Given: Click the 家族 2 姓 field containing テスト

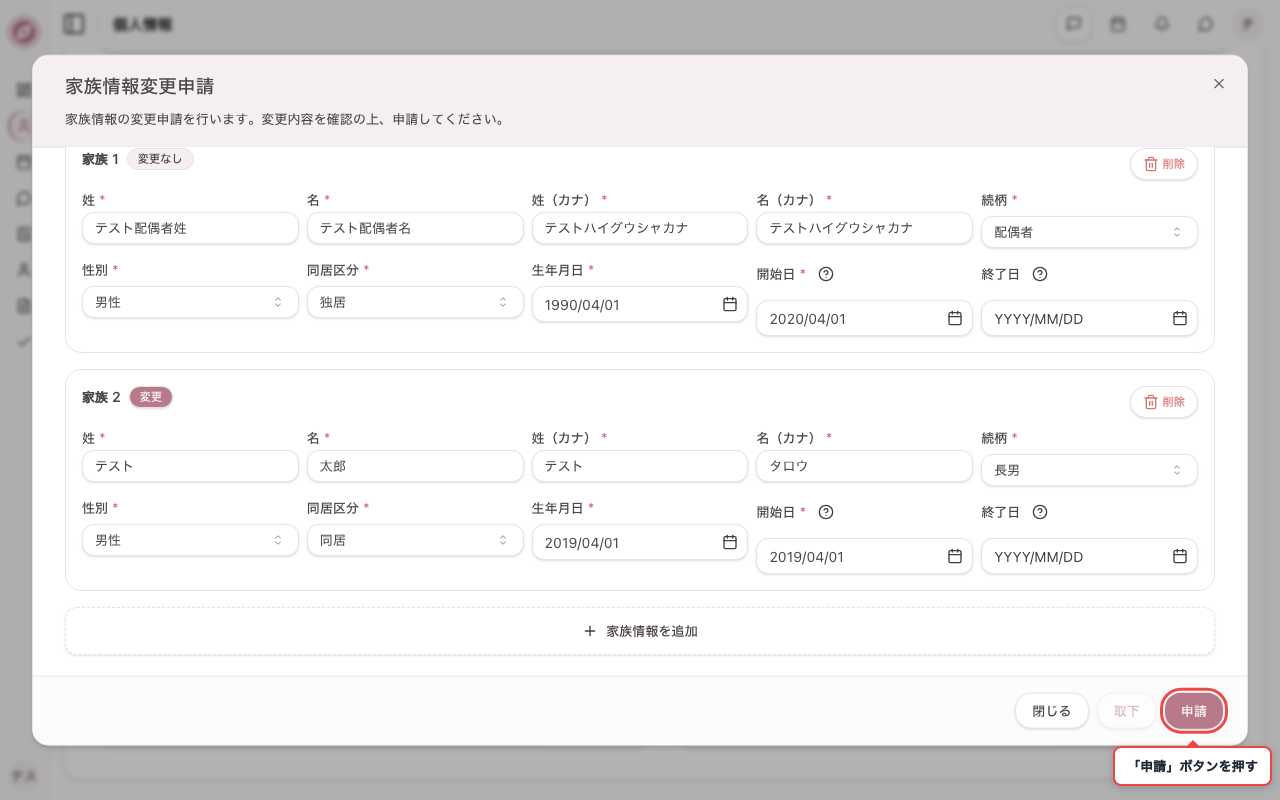Looking at the screenshot, I should 190,466.
